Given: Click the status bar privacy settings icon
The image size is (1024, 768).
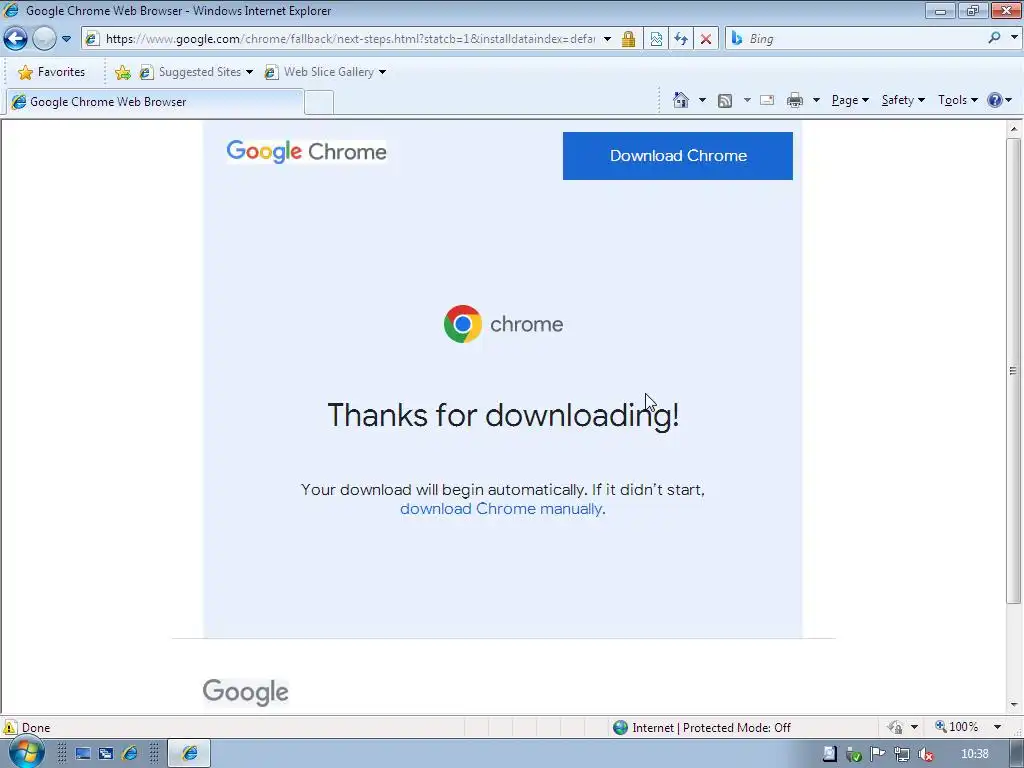Looking at the screenshot, I should coord(895,727).
